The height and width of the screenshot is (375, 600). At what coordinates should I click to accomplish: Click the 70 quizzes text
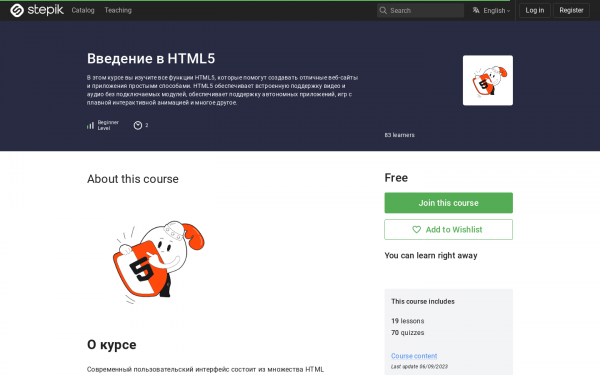tap(408, 333)
